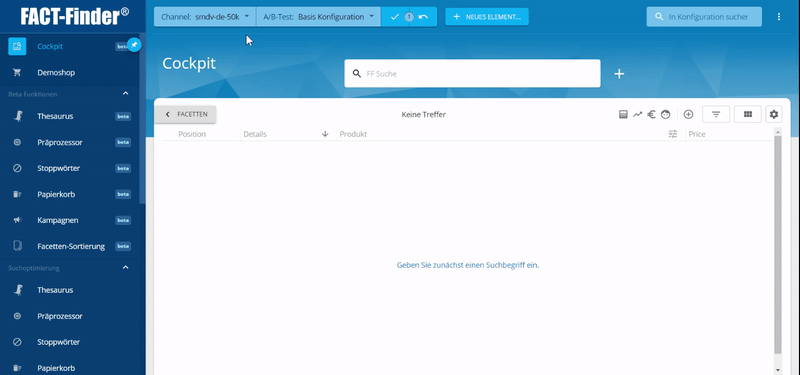
Task: Click the sidebar pin icon
Action: click(x=134, y=45)
